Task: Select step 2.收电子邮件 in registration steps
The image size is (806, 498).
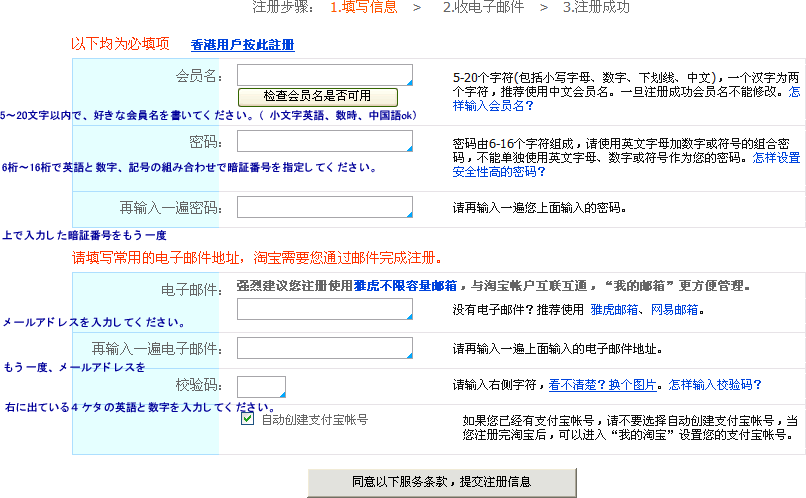Action: pos(484,8)
